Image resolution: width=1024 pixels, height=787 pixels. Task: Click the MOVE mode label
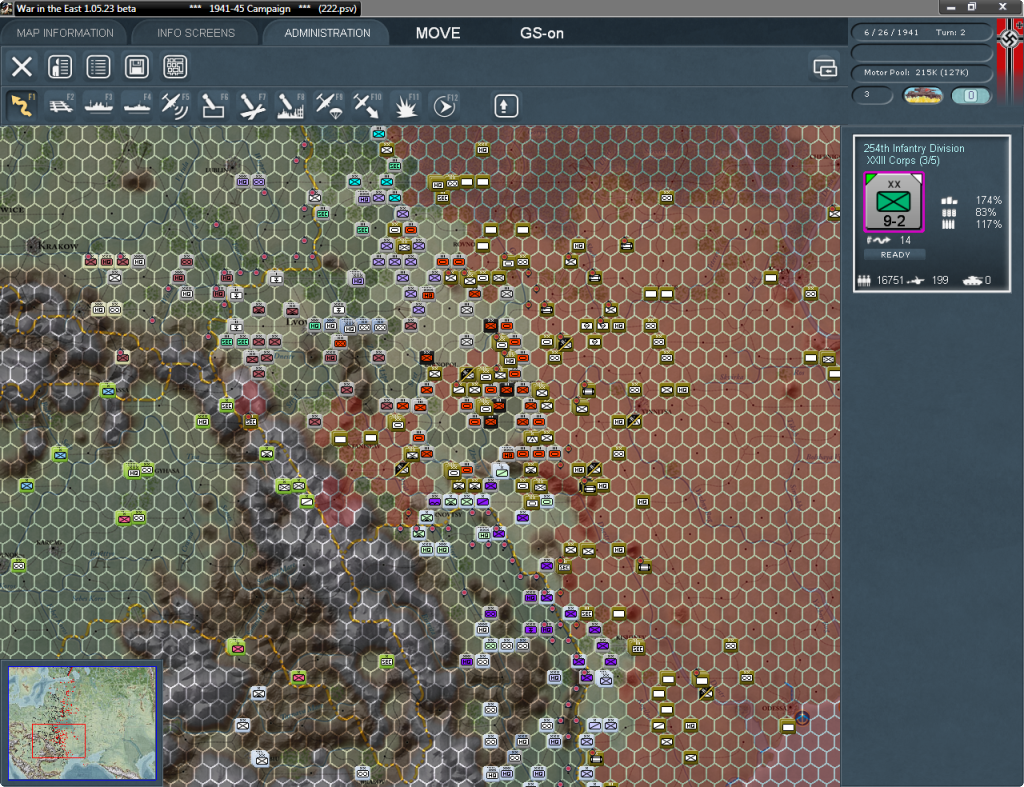click(438, 33)
